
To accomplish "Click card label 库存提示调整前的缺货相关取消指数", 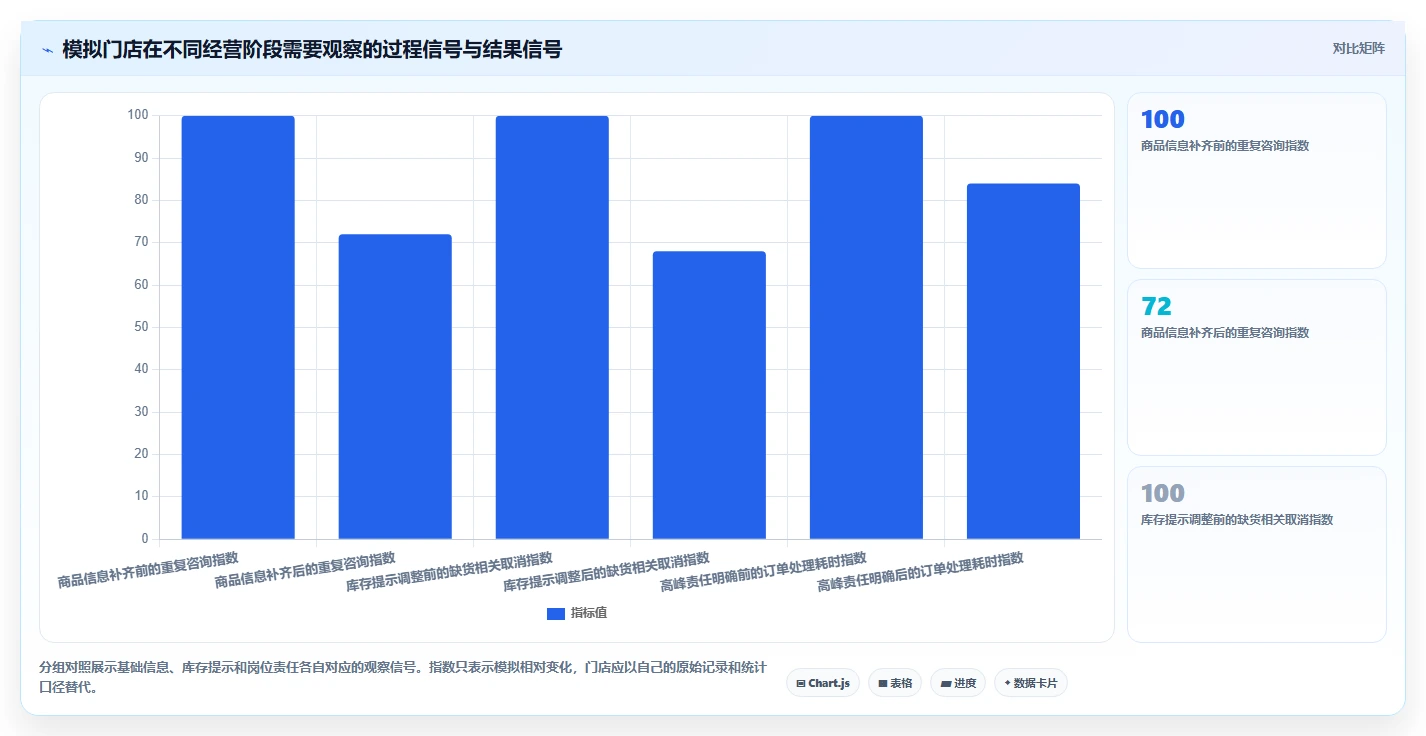I will tap(1237, 520).
